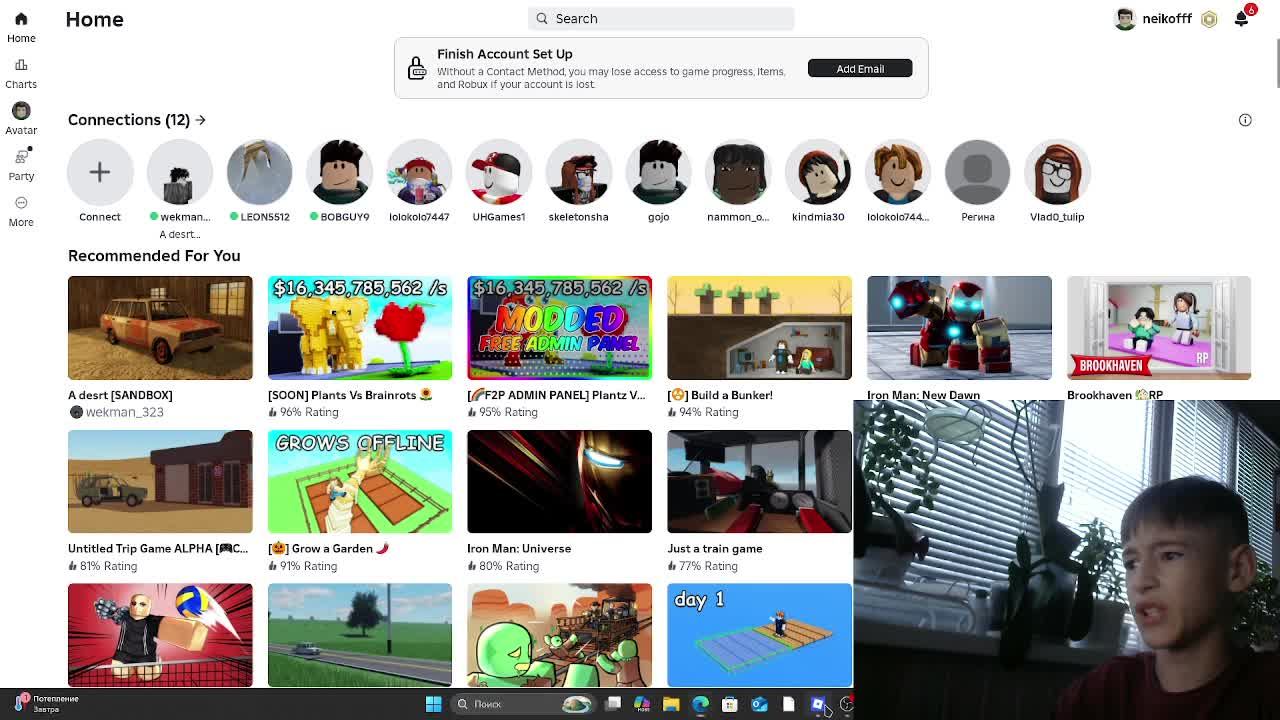This screenshot has height=720, width=1280.
Task: Click the Robux icon next to username
Action: coord(1209,19)
